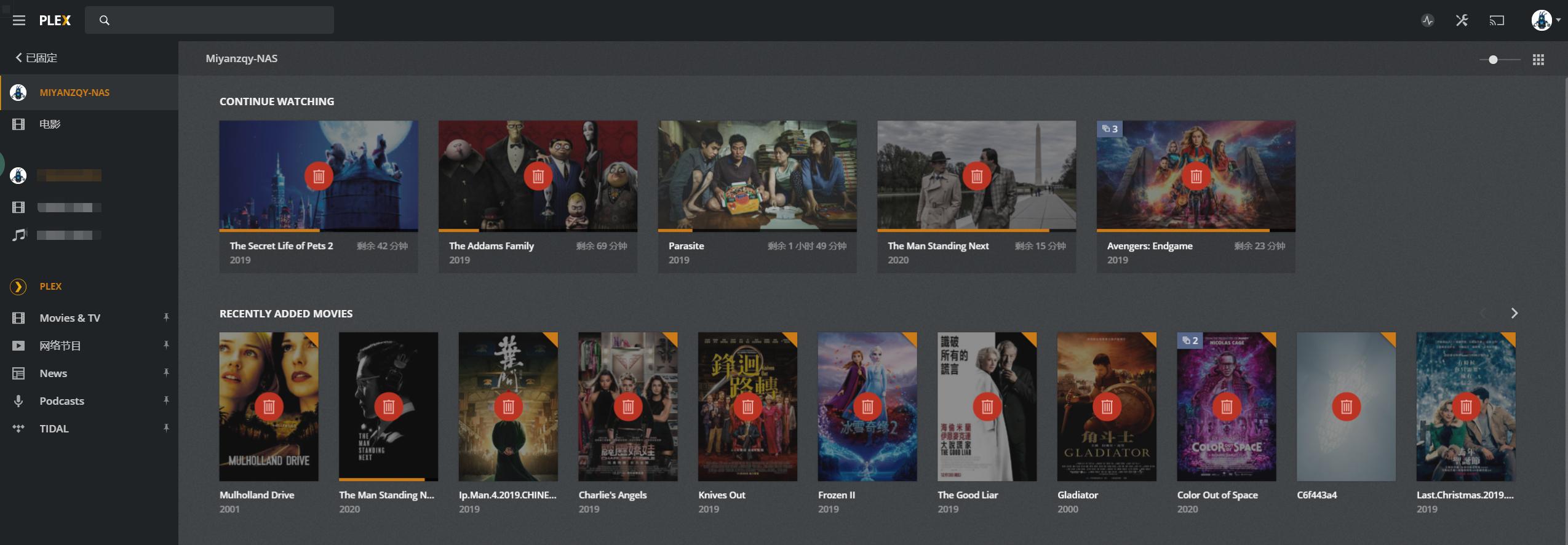Delete The Man Standing Next in Continue Watching
This screenshot has width=1568, height=545.
977,177
